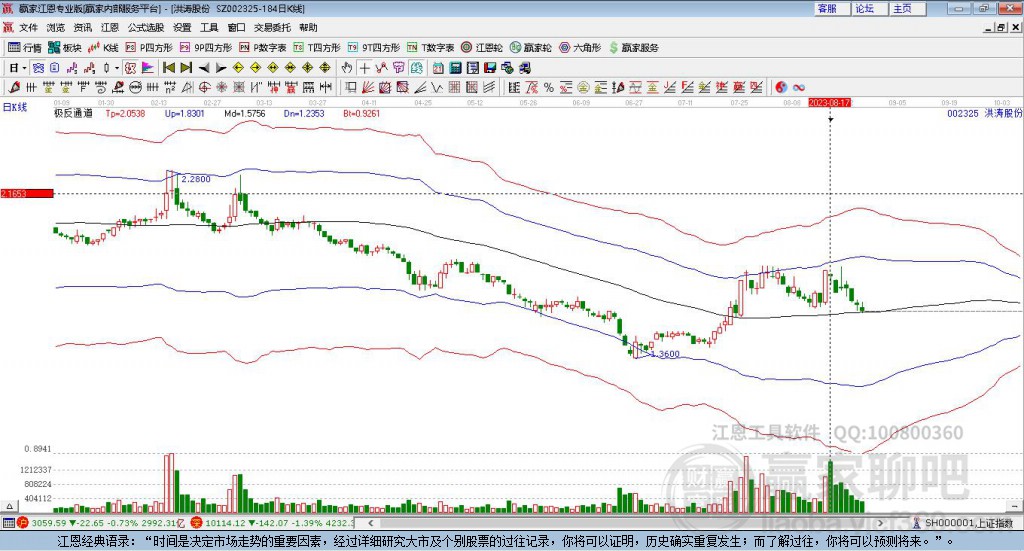
Task: Select the red pencil drawing tool
Action: tap(14, 87)
